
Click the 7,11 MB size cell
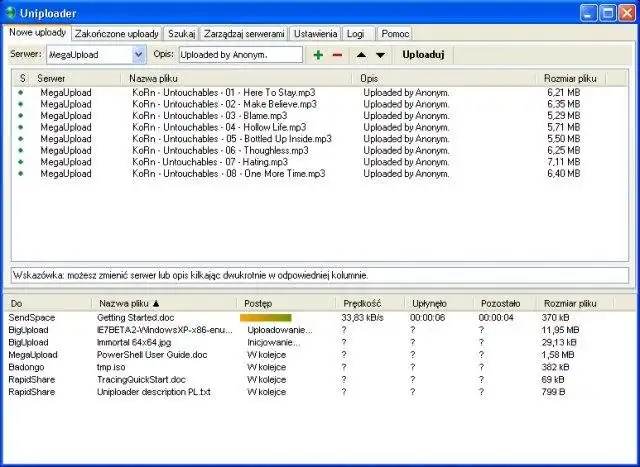563,162
